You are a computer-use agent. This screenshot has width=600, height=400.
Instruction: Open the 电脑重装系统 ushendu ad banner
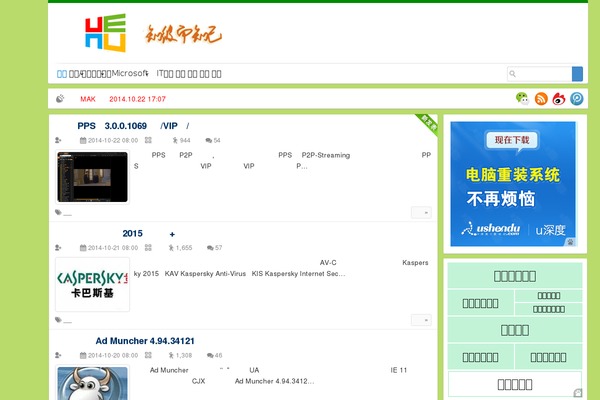pos(513,184)
